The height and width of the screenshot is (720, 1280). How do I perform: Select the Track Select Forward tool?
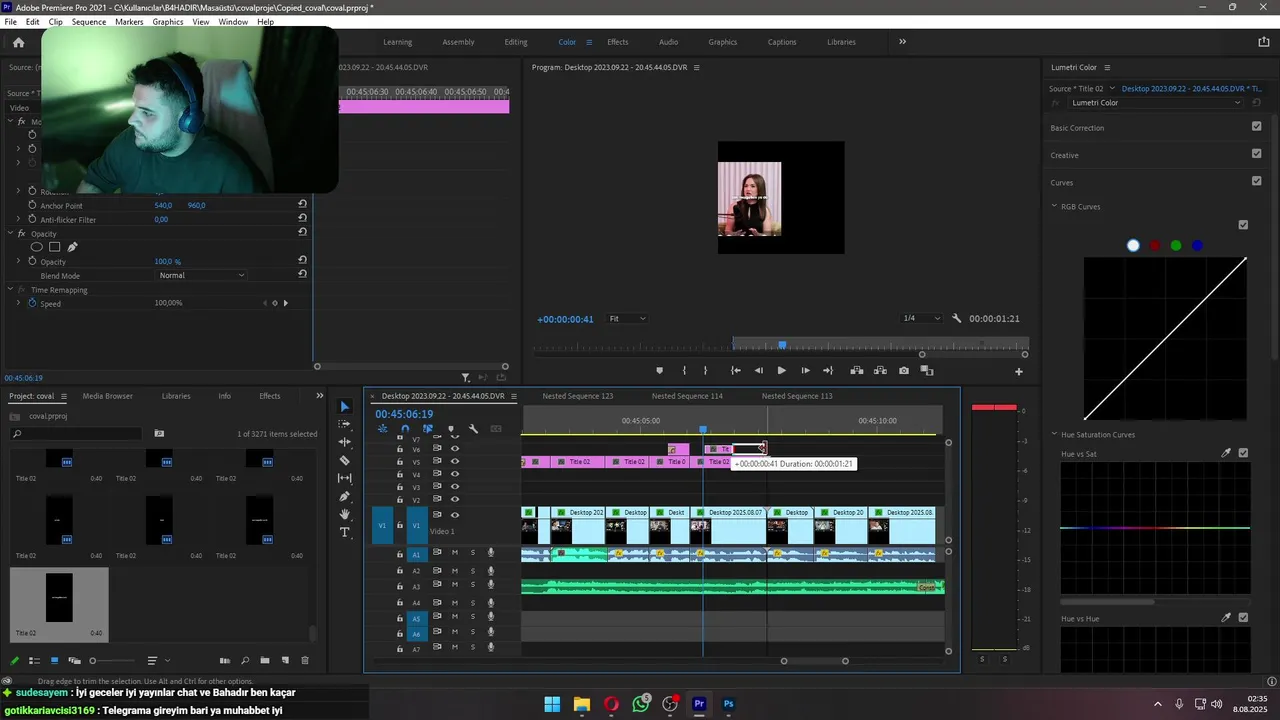click(x=344, y=424)
